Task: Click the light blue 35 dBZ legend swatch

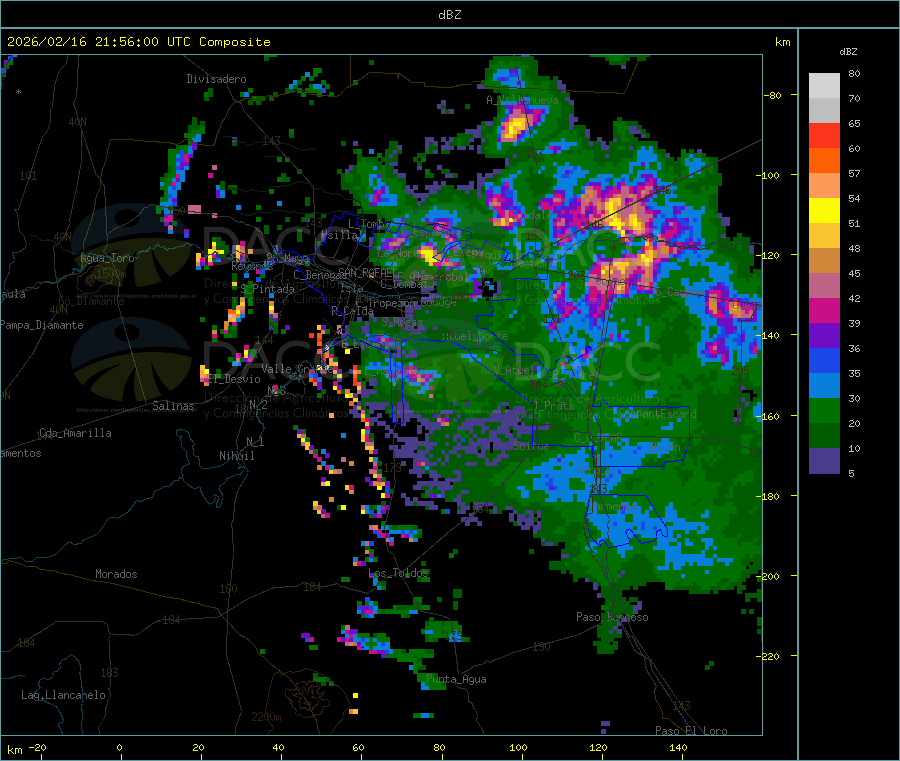Action: tap(824, 386)
